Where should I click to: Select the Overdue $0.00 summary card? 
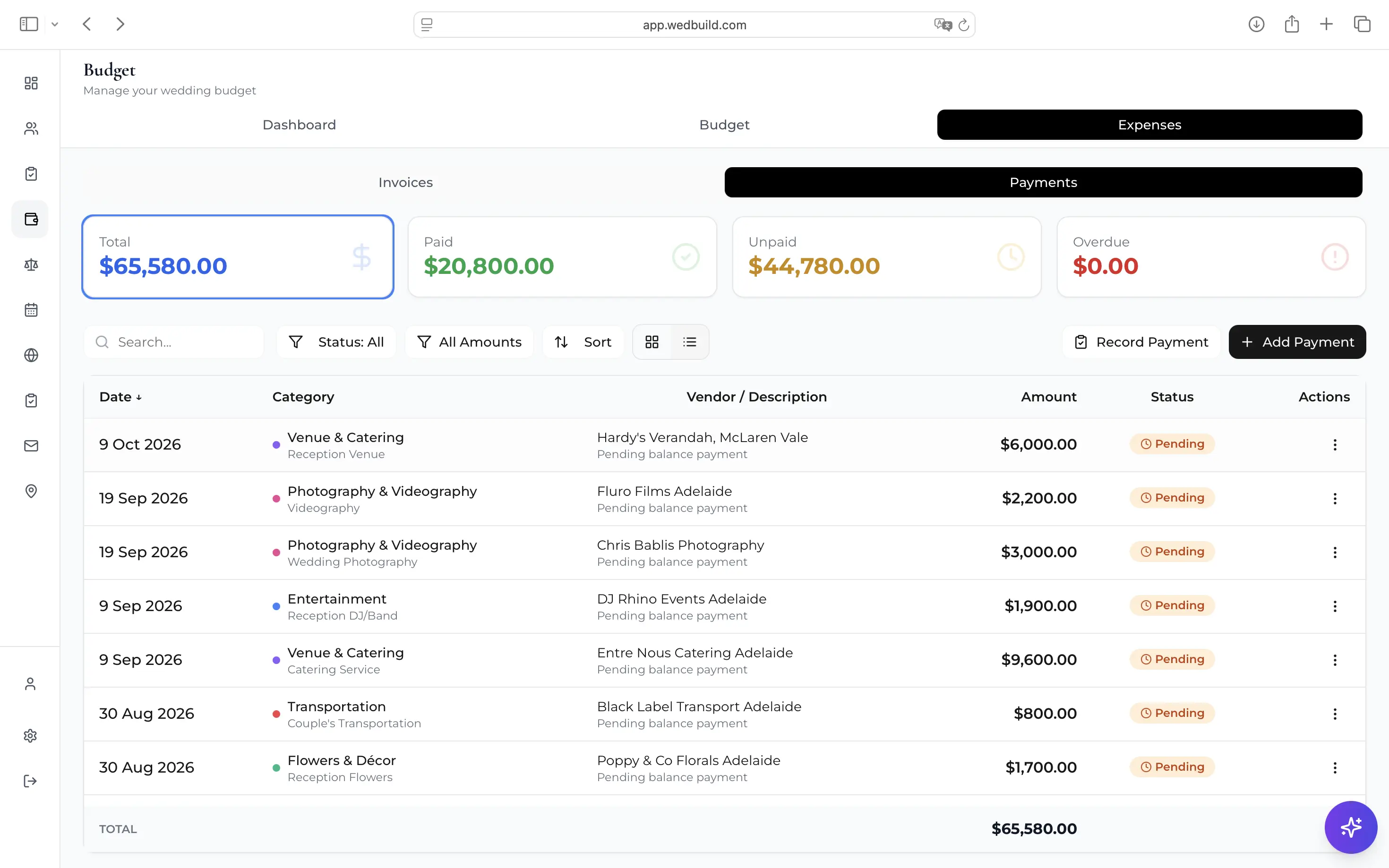click(x=1211, y=256)
